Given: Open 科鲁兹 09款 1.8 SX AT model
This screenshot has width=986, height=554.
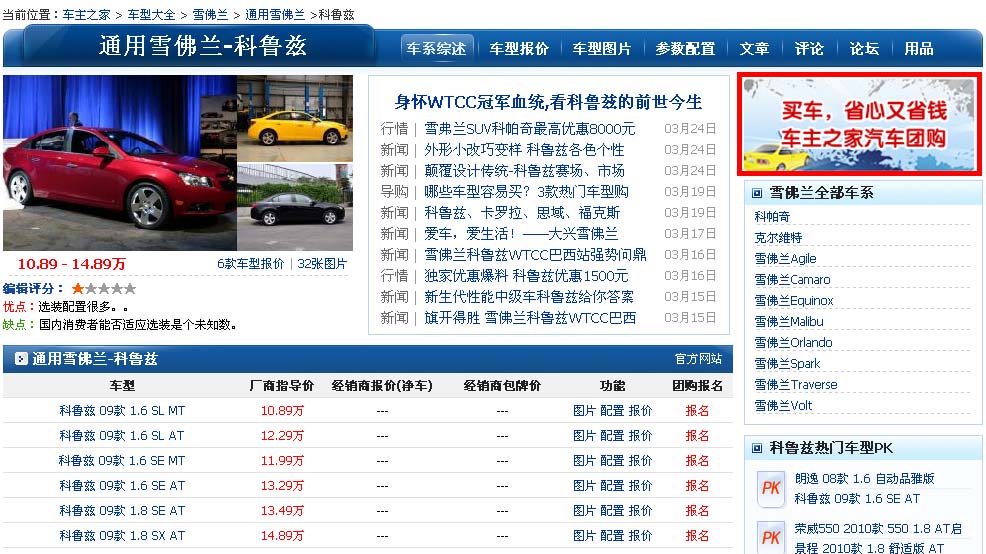Looking at the screenshot, I should [x=122, y=536].
